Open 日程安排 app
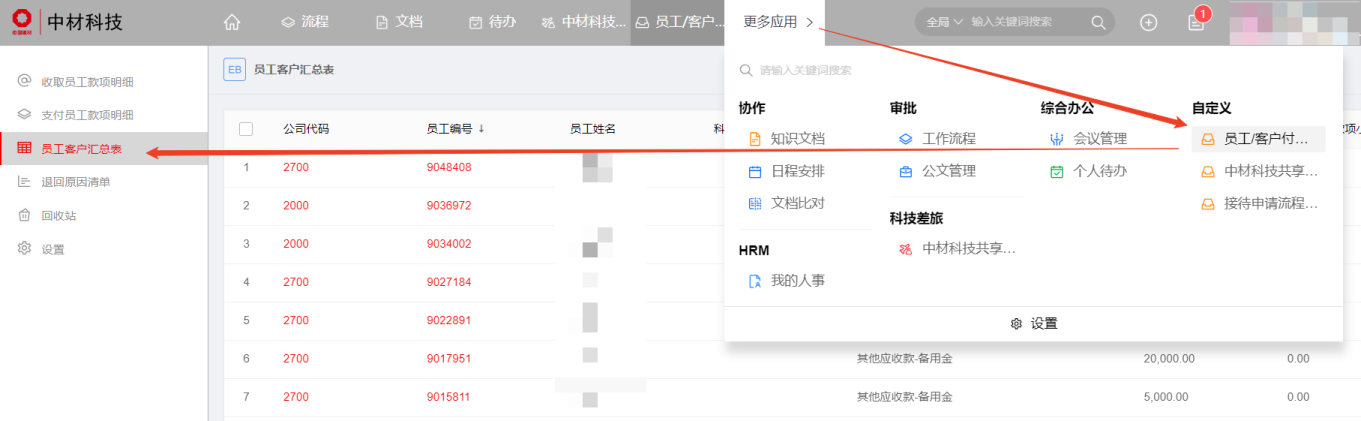The height and width of the screenshot is (421, 1361). 787,171
